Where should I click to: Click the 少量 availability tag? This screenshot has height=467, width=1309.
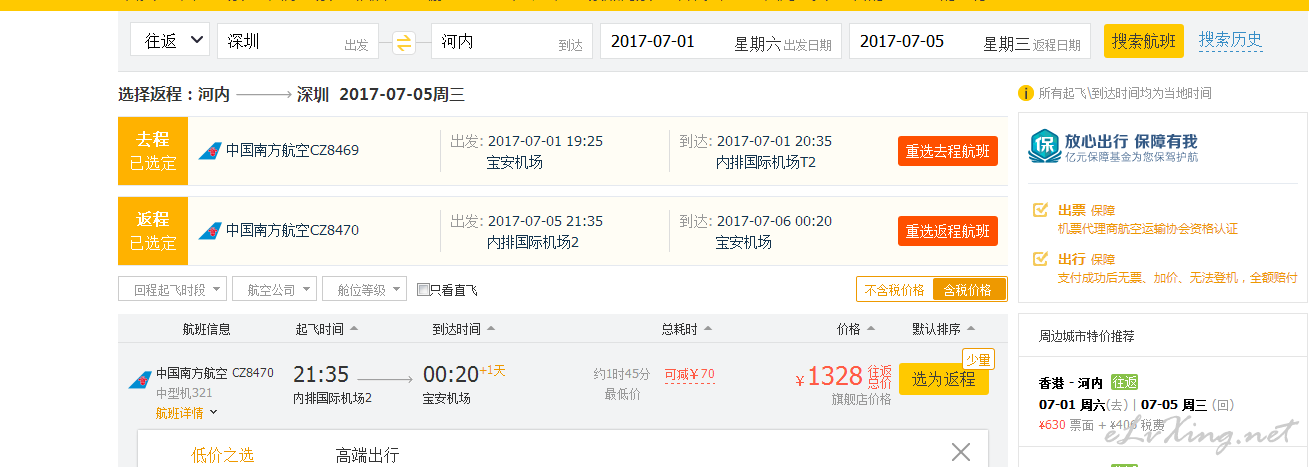[978, 360]
